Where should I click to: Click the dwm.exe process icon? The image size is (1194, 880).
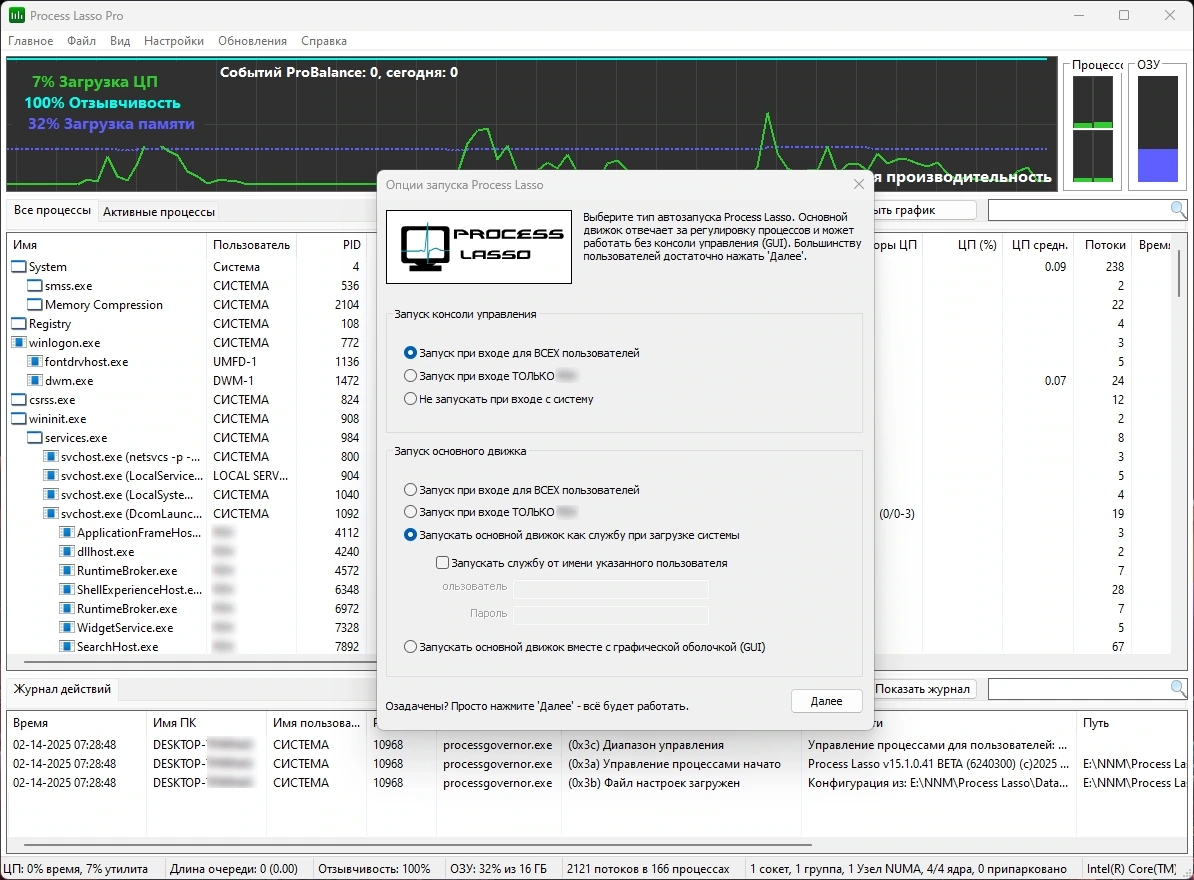pos(34,381)
